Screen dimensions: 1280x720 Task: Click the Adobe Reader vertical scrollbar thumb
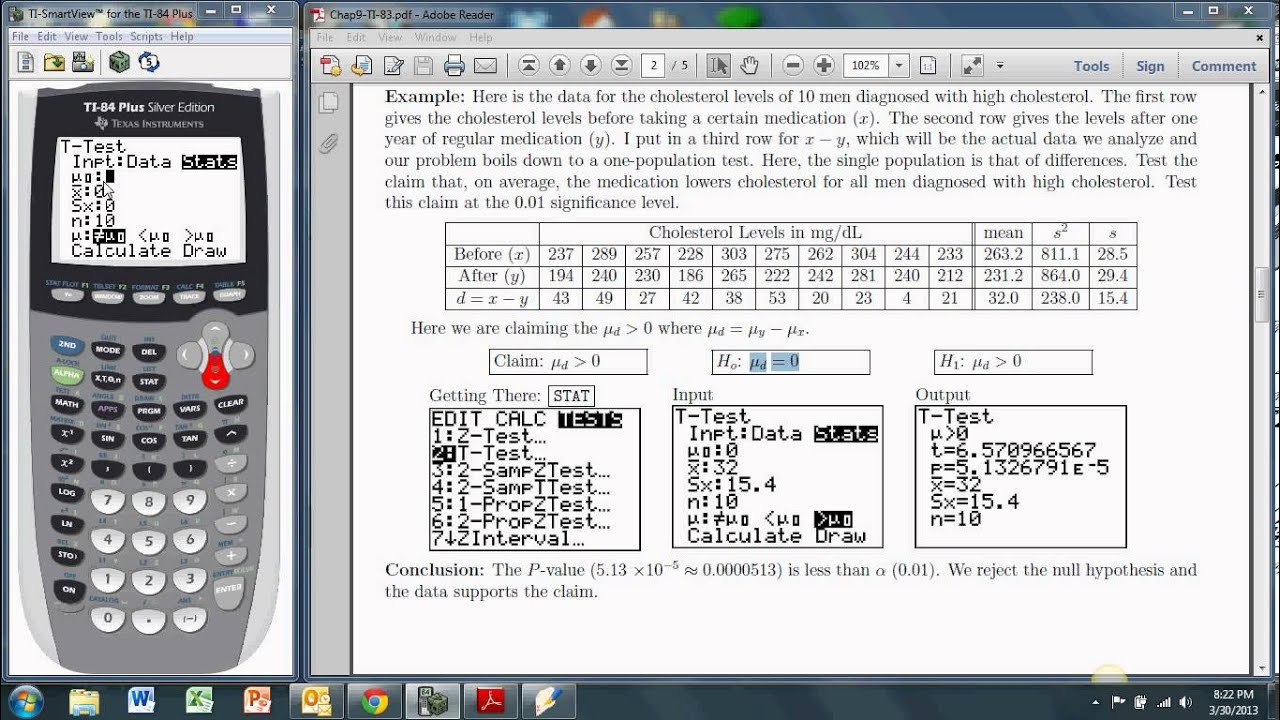[1264, 294]
